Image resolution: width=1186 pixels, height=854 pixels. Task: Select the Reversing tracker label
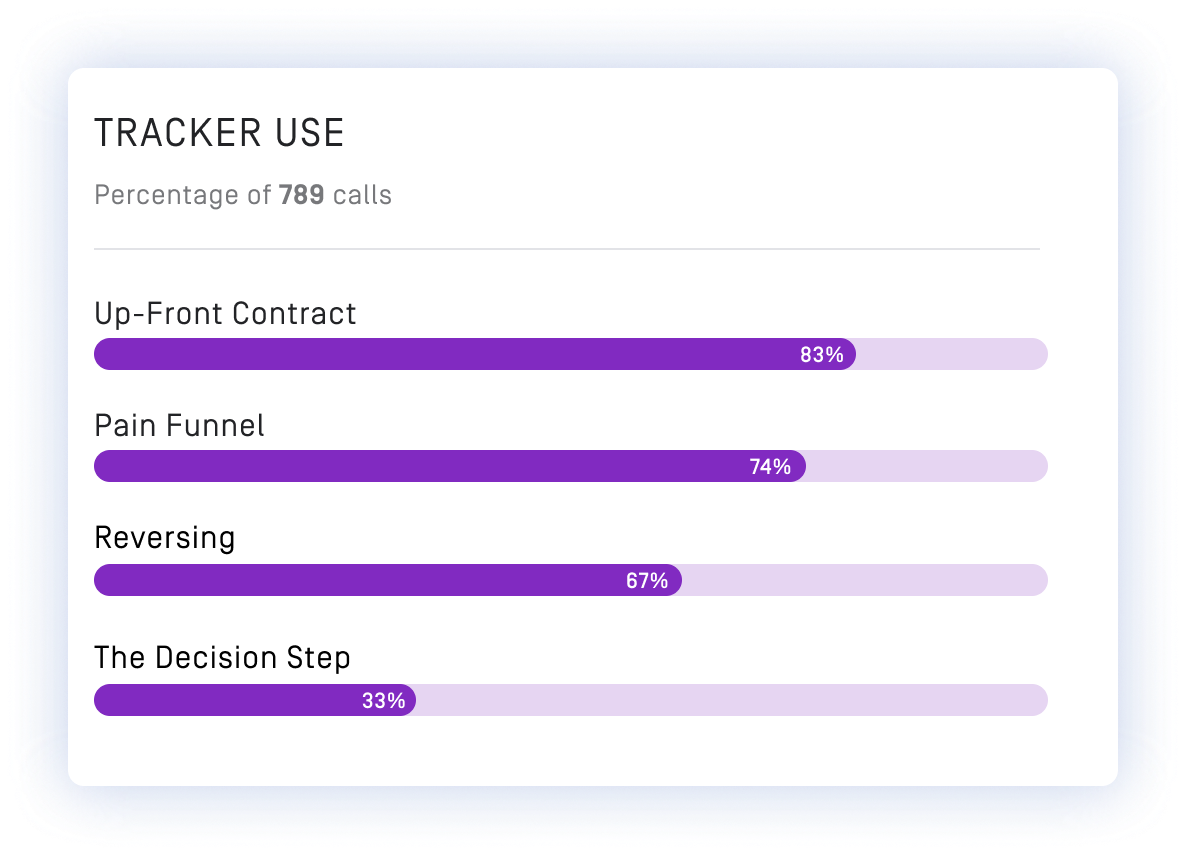(164, 538)
